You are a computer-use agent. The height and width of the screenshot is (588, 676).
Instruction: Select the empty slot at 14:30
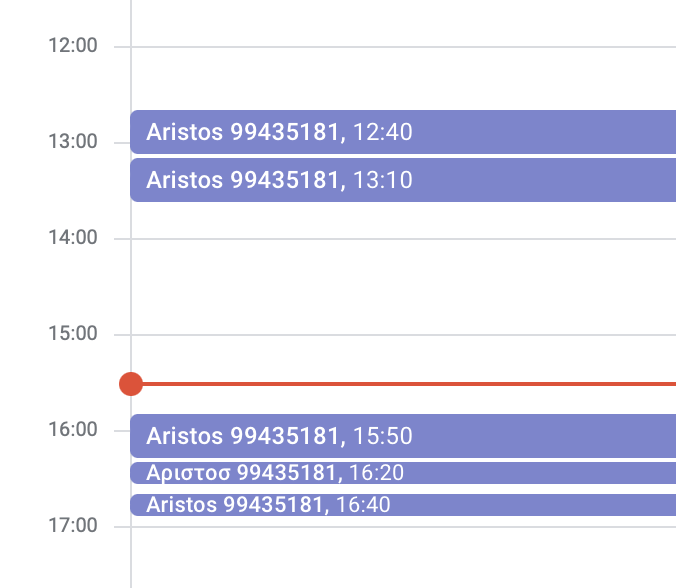click(x=403, y=310)
